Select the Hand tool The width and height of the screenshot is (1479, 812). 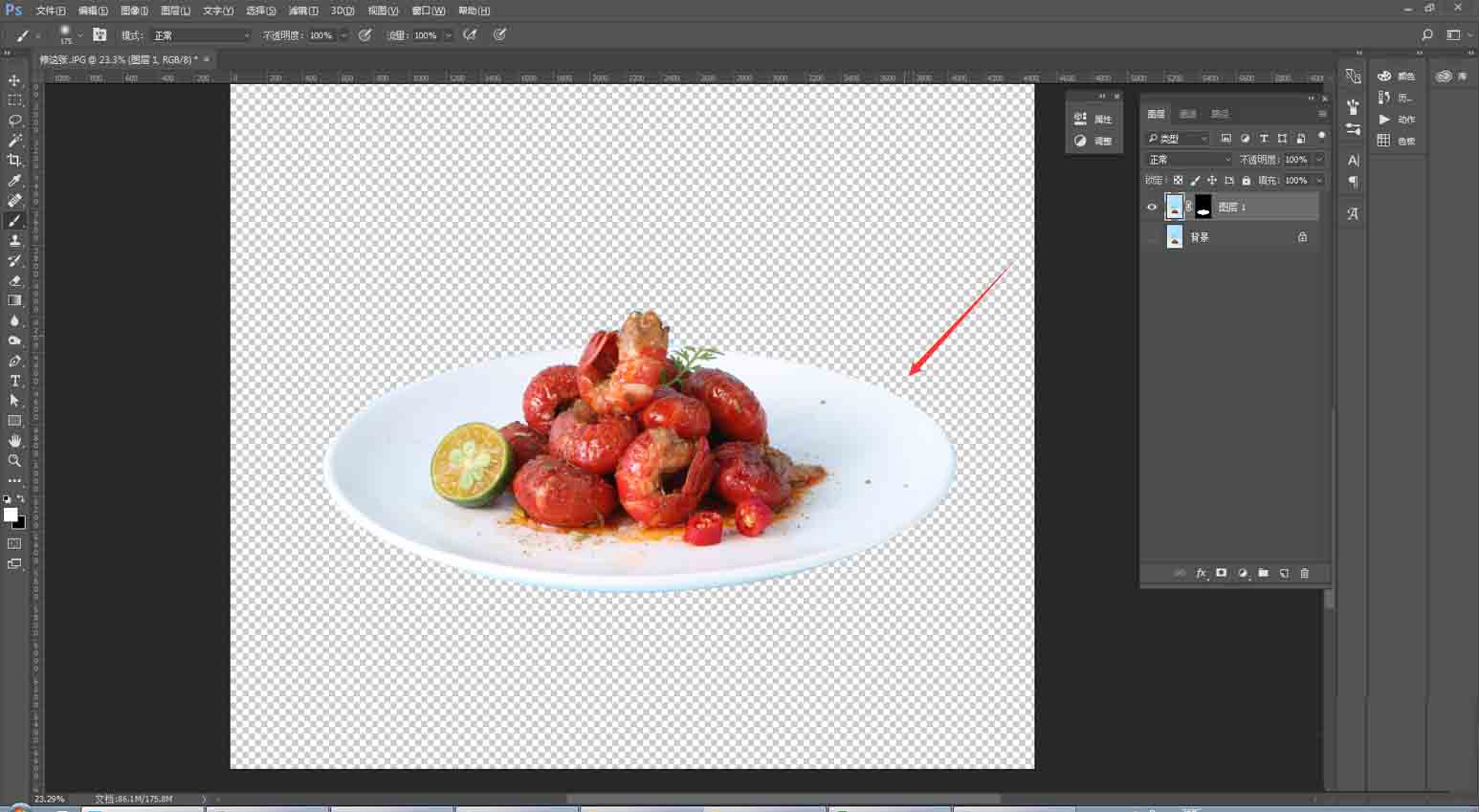(14, 441)
